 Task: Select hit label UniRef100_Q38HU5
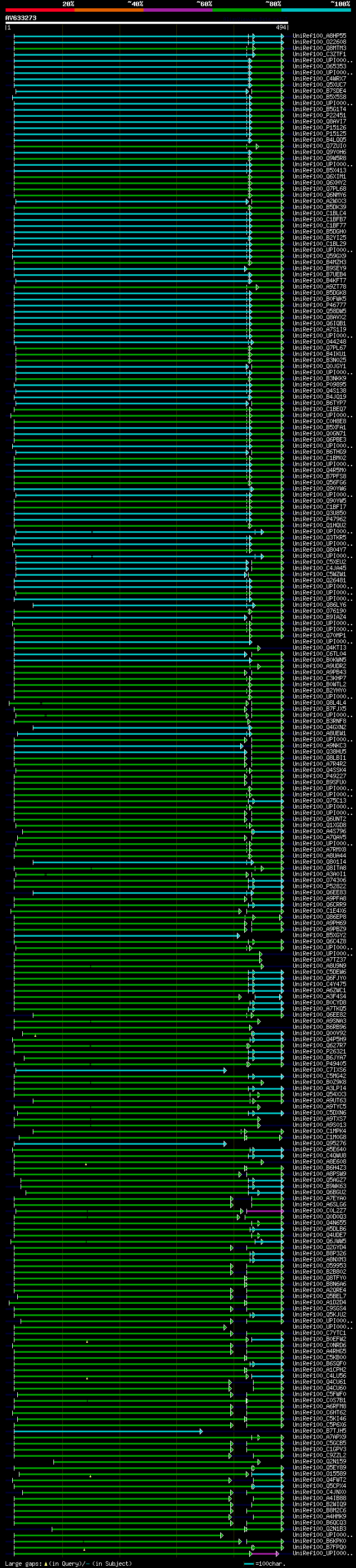tap(319, 752)
